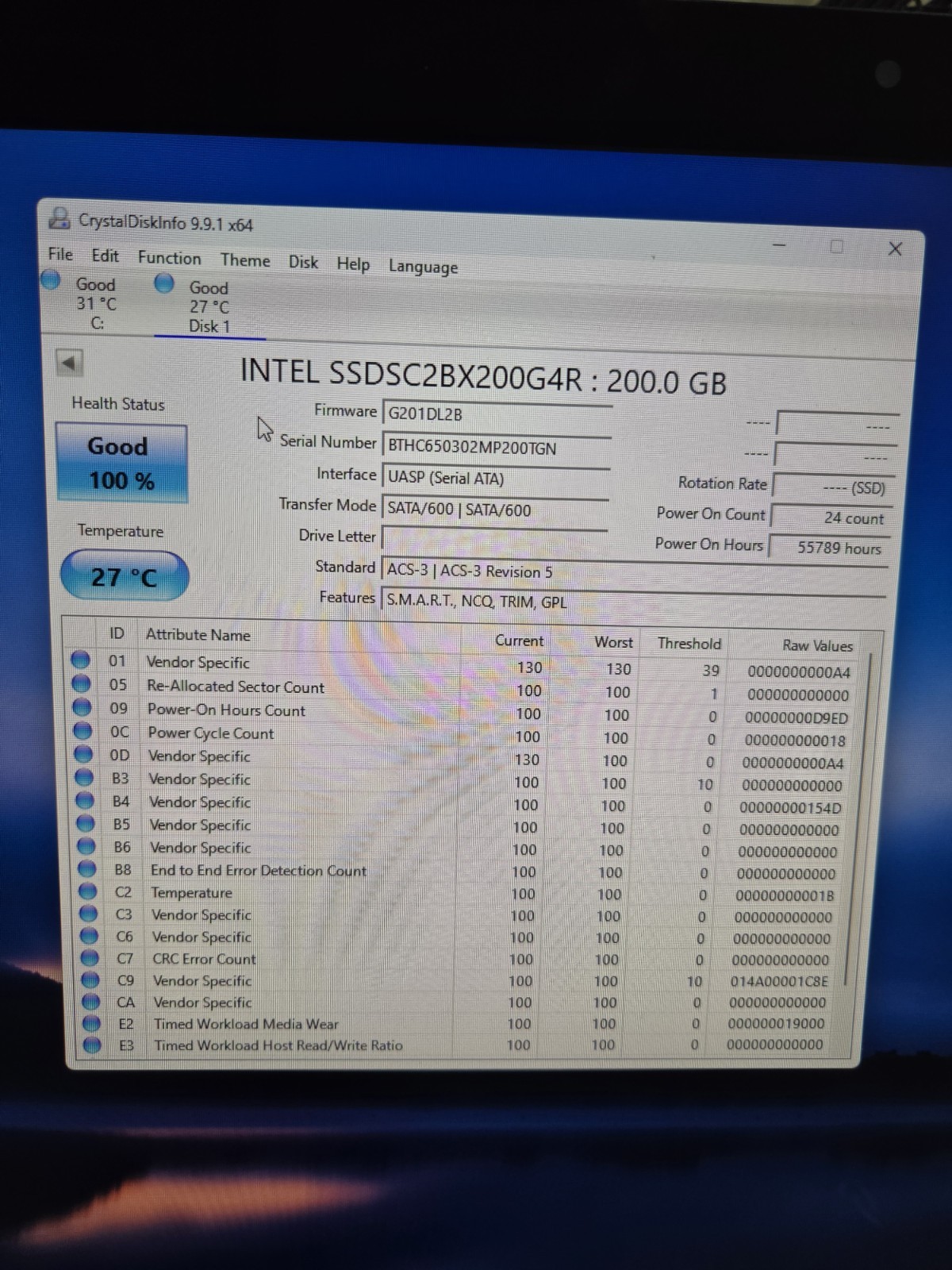Open the Disk menu
Viewport: 952px width, 1270px height.
(303, 262)
